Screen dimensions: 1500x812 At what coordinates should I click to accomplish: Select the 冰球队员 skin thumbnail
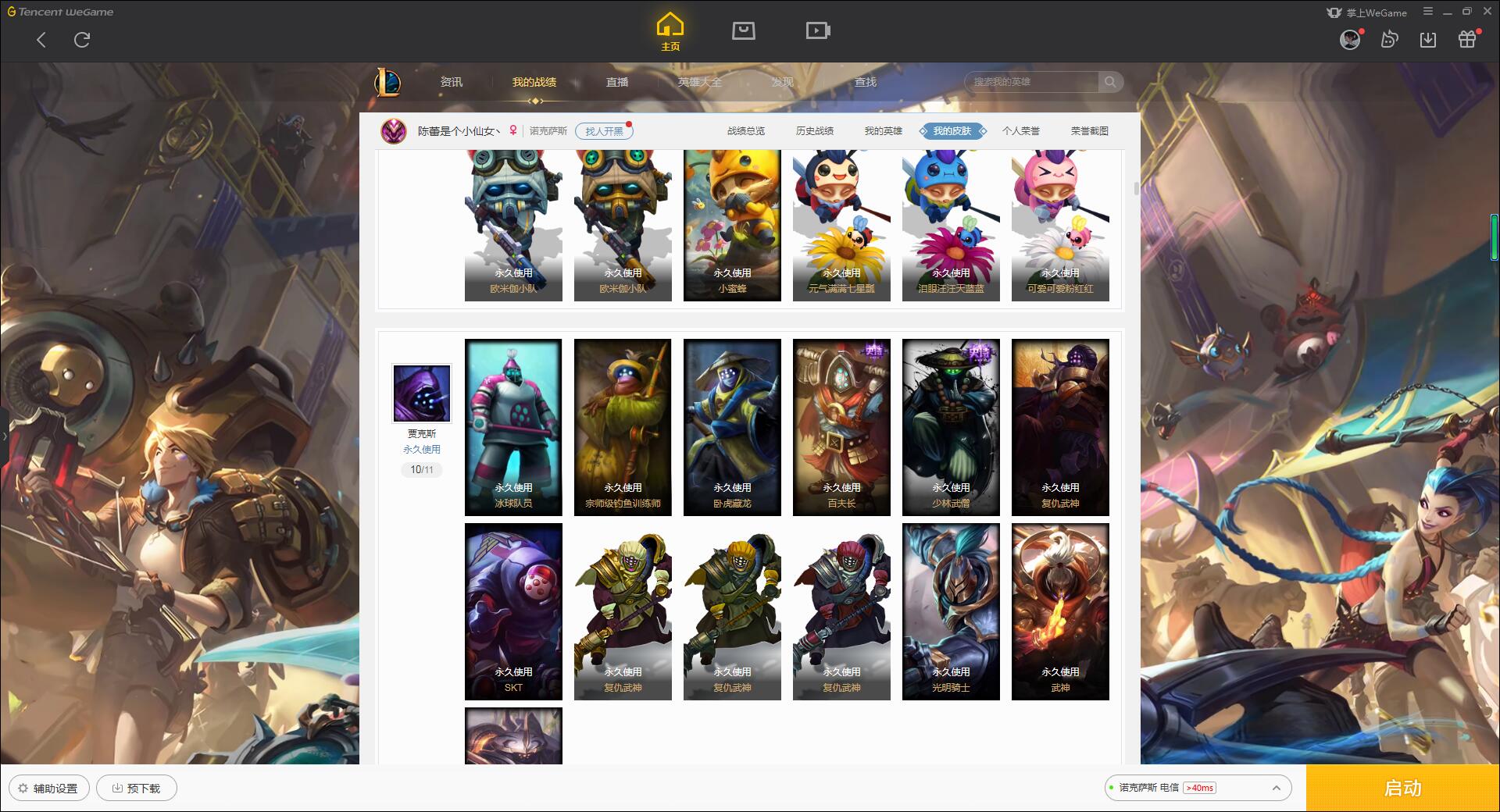[513, 427]
